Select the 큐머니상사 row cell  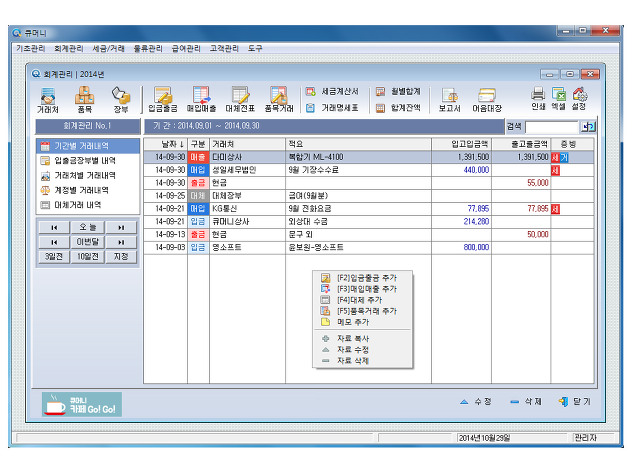pos(248,221)
